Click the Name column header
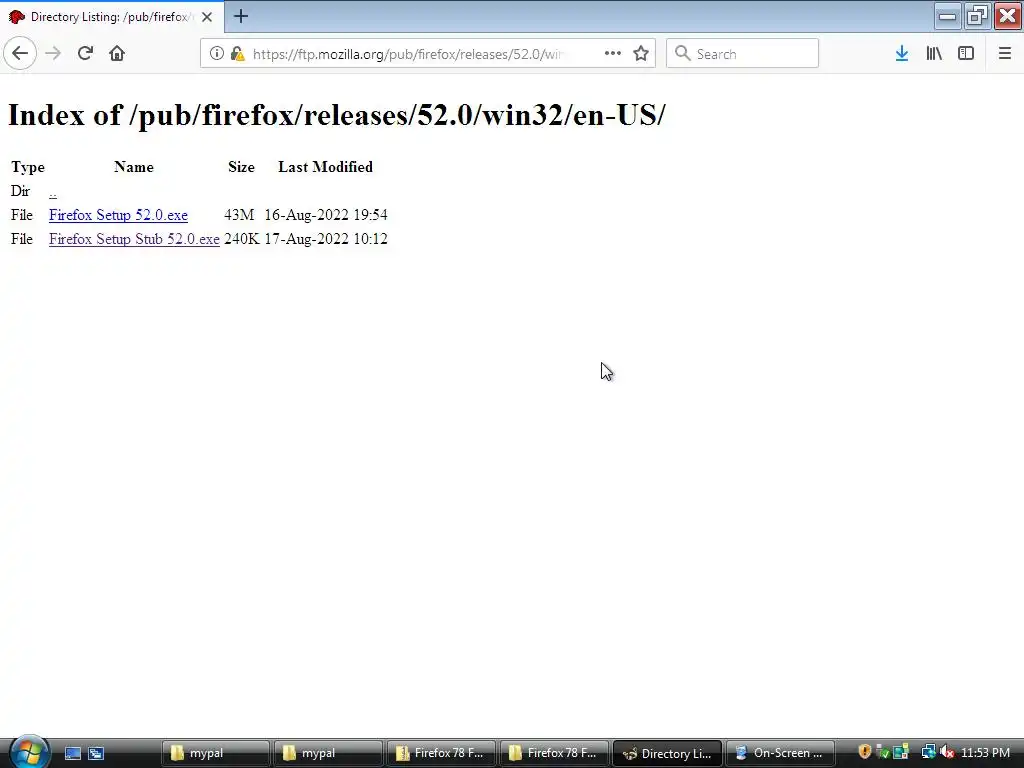 tap(134, 167)
